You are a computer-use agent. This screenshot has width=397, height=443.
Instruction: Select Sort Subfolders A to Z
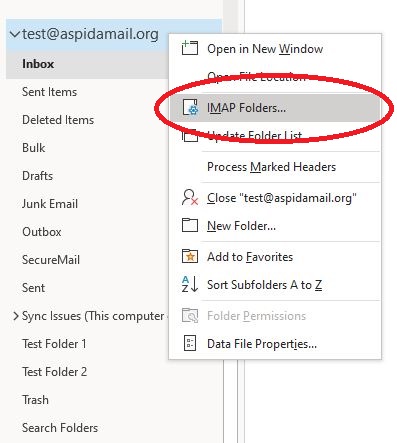coord(264,285)
